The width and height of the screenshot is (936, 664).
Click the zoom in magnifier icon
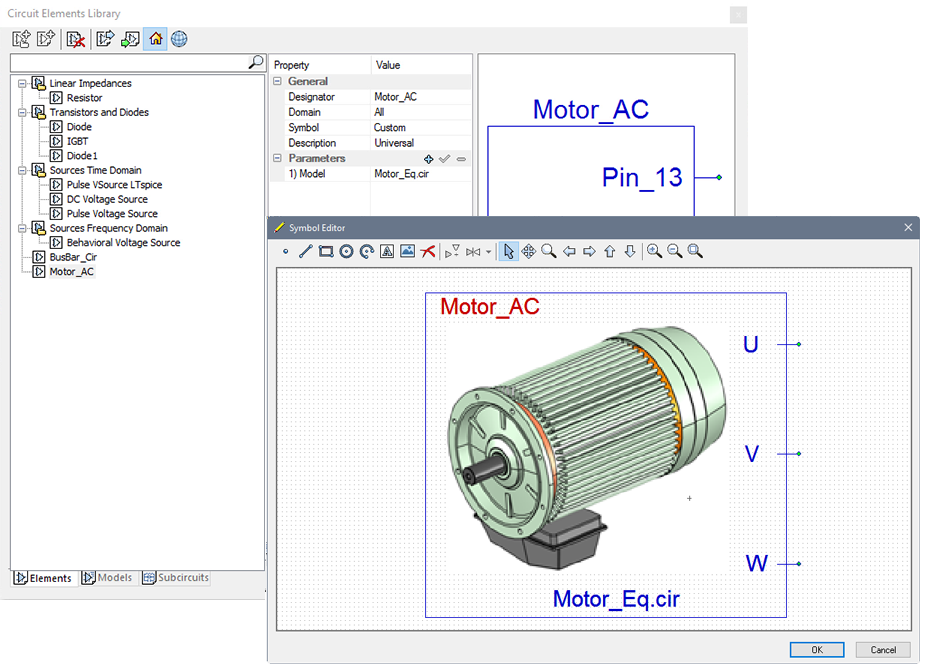click(x=654, y=252)
